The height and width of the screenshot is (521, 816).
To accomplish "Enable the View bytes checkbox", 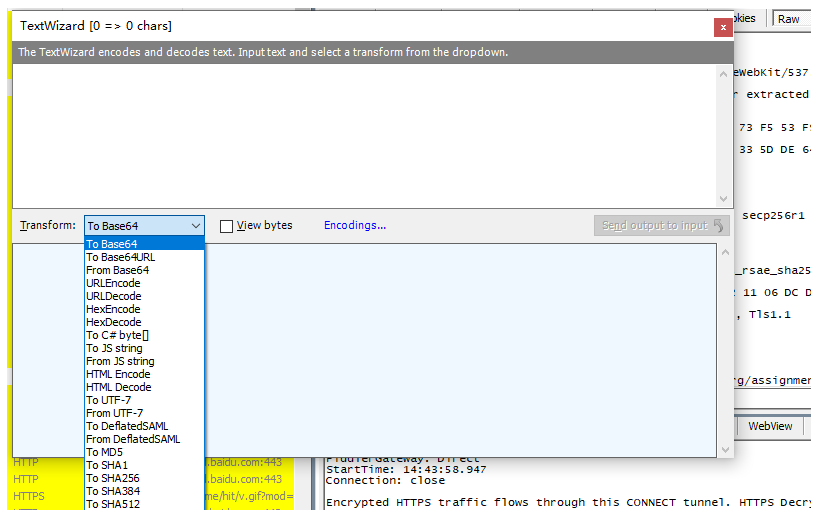I will [x=226, y=226].
